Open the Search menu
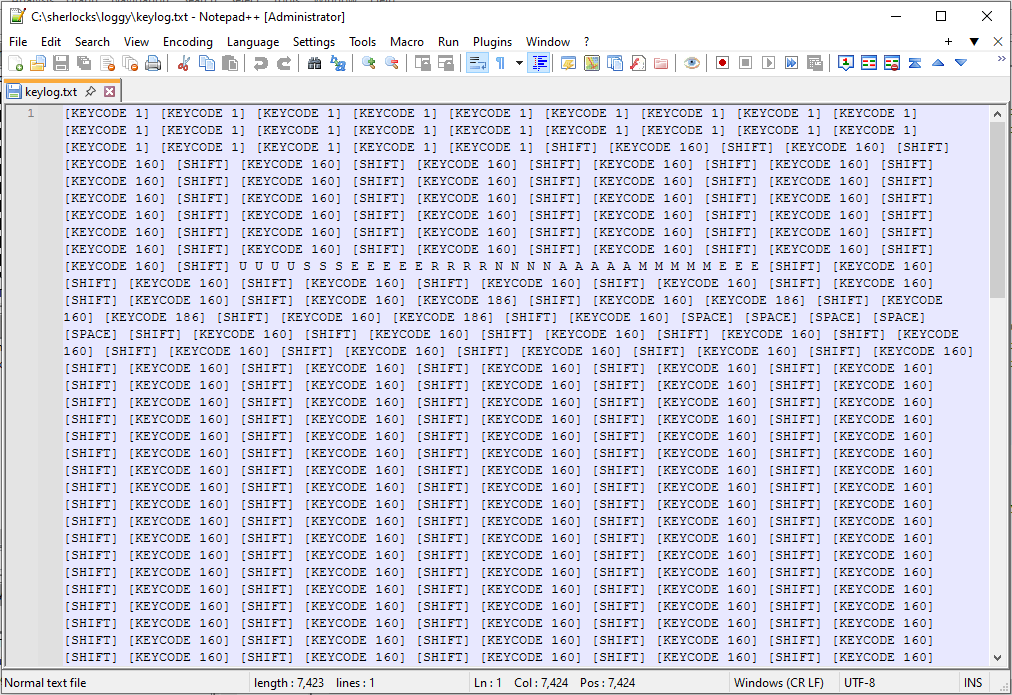 coord(92,42)
